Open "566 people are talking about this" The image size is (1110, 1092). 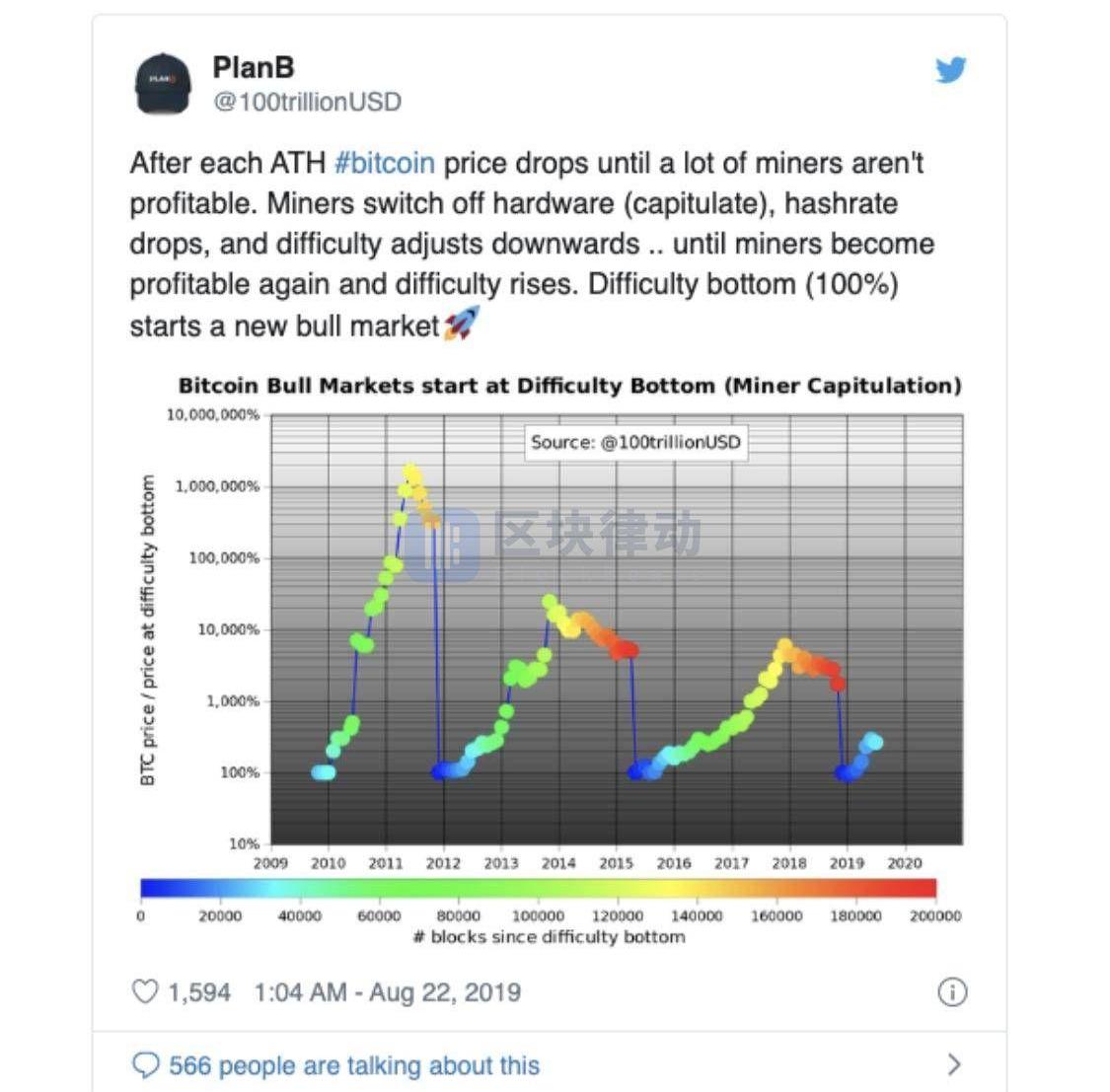click(354, 1065)
